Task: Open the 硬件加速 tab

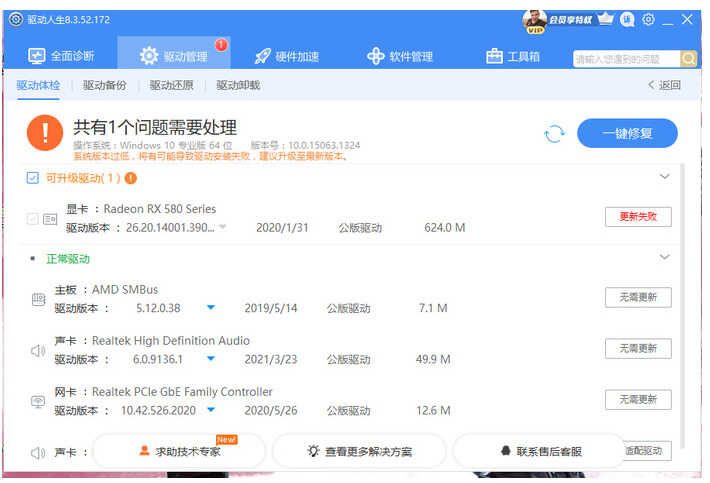Action: (x=287, y=57)
